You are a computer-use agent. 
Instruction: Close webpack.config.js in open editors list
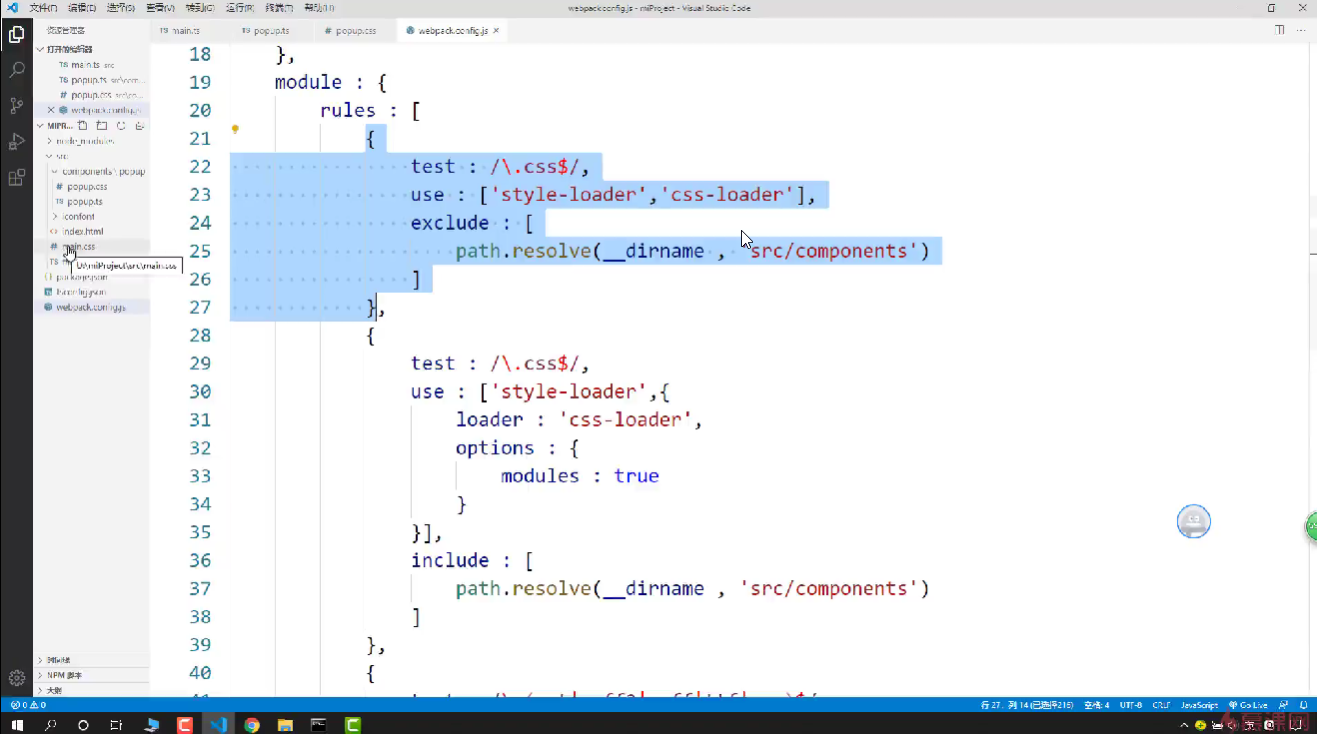click(x=51, y=110)
